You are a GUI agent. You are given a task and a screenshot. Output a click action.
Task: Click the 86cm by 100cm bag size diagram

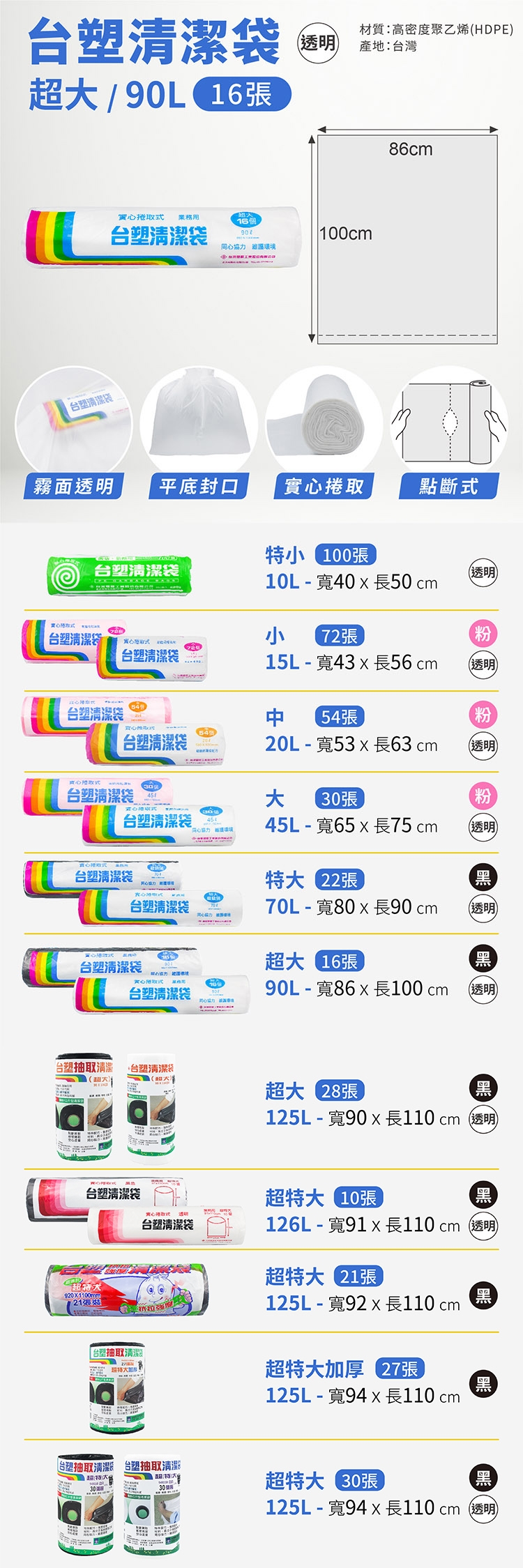407,238
